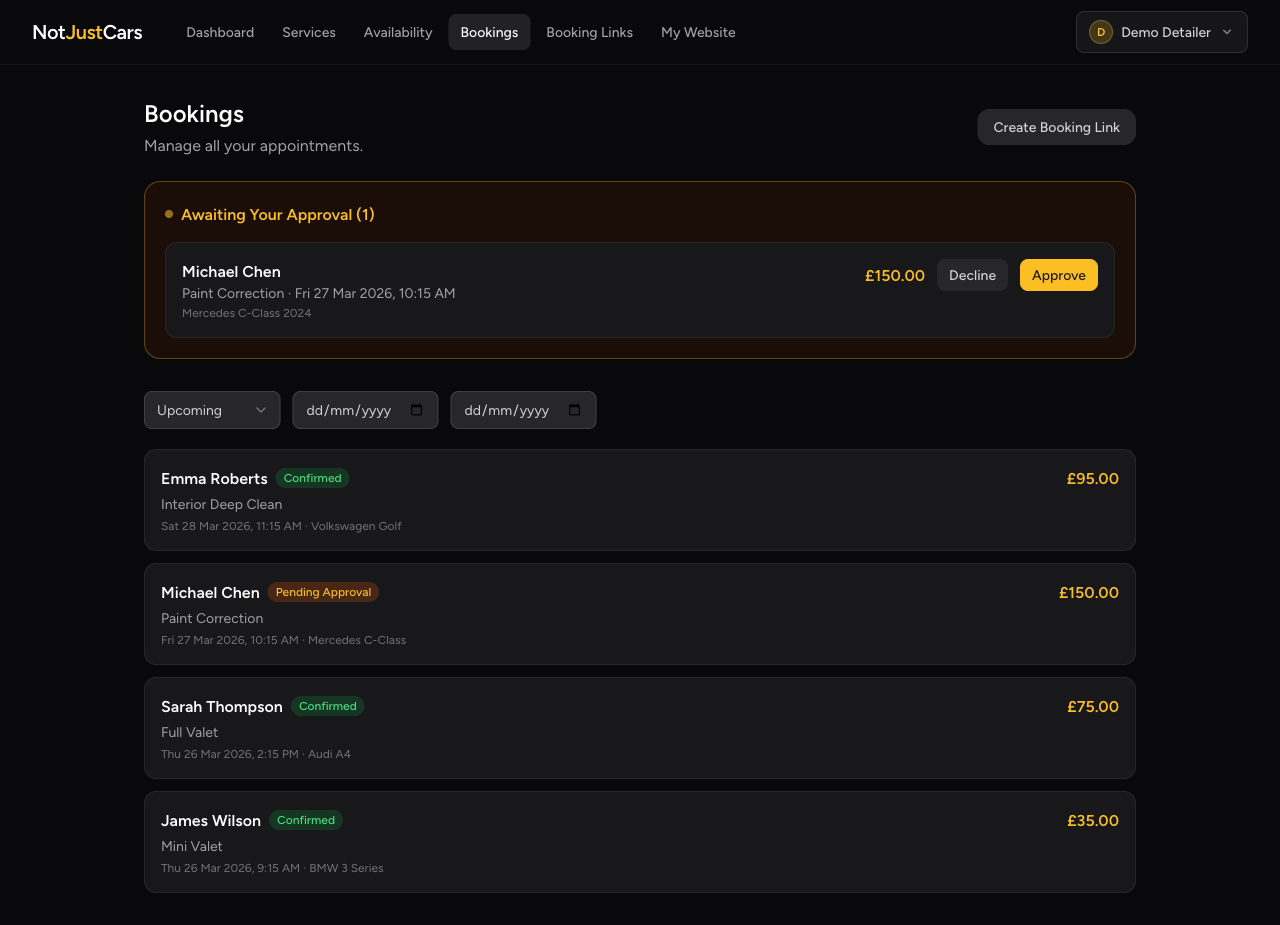Open the calendar picker on the start date field

(x=417, y=410)
